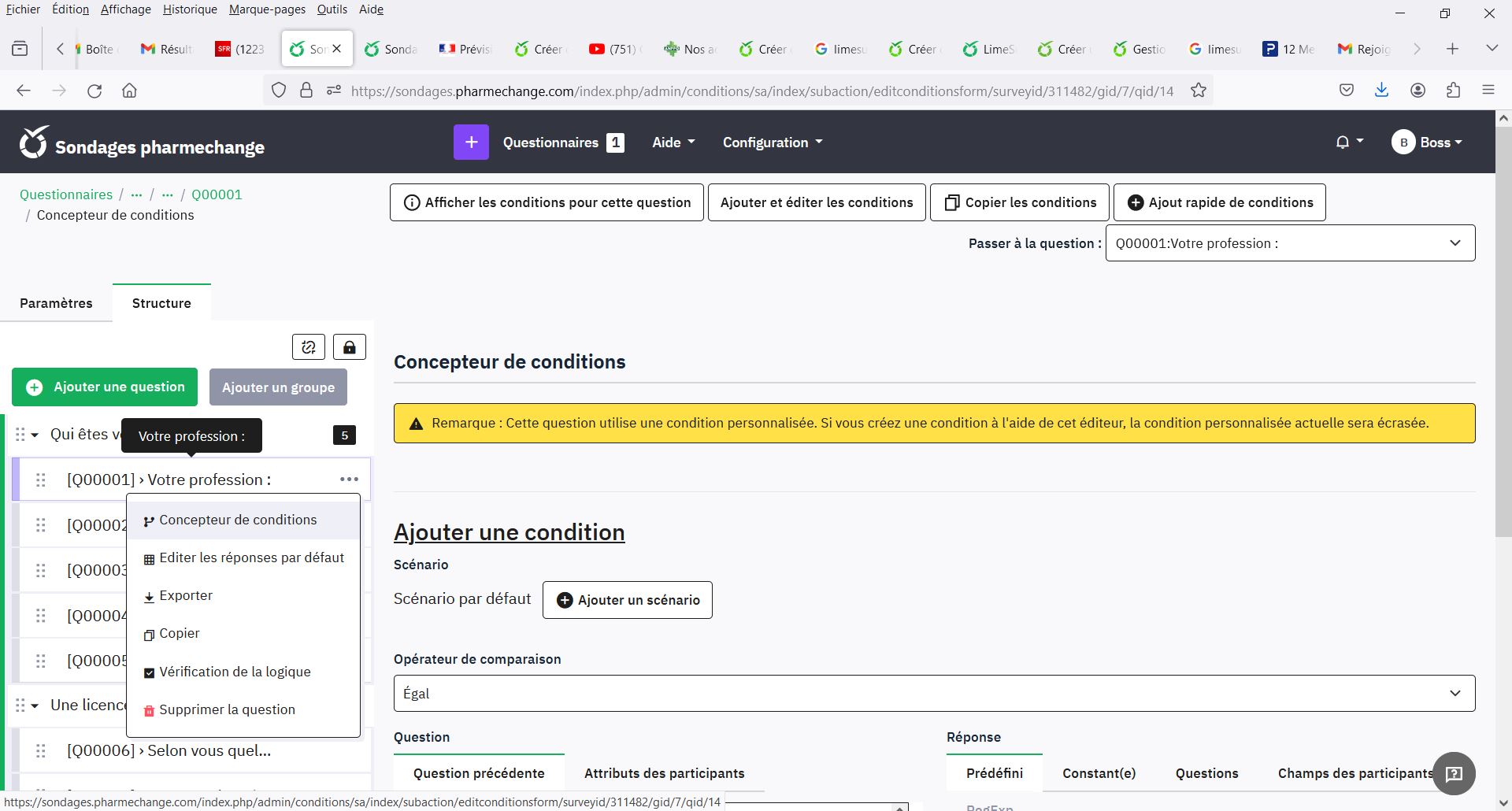This screenshot has height=811, width=1512.
Task: Click 'Ajouter un scénario' button
Action: [x=628, y=600]
